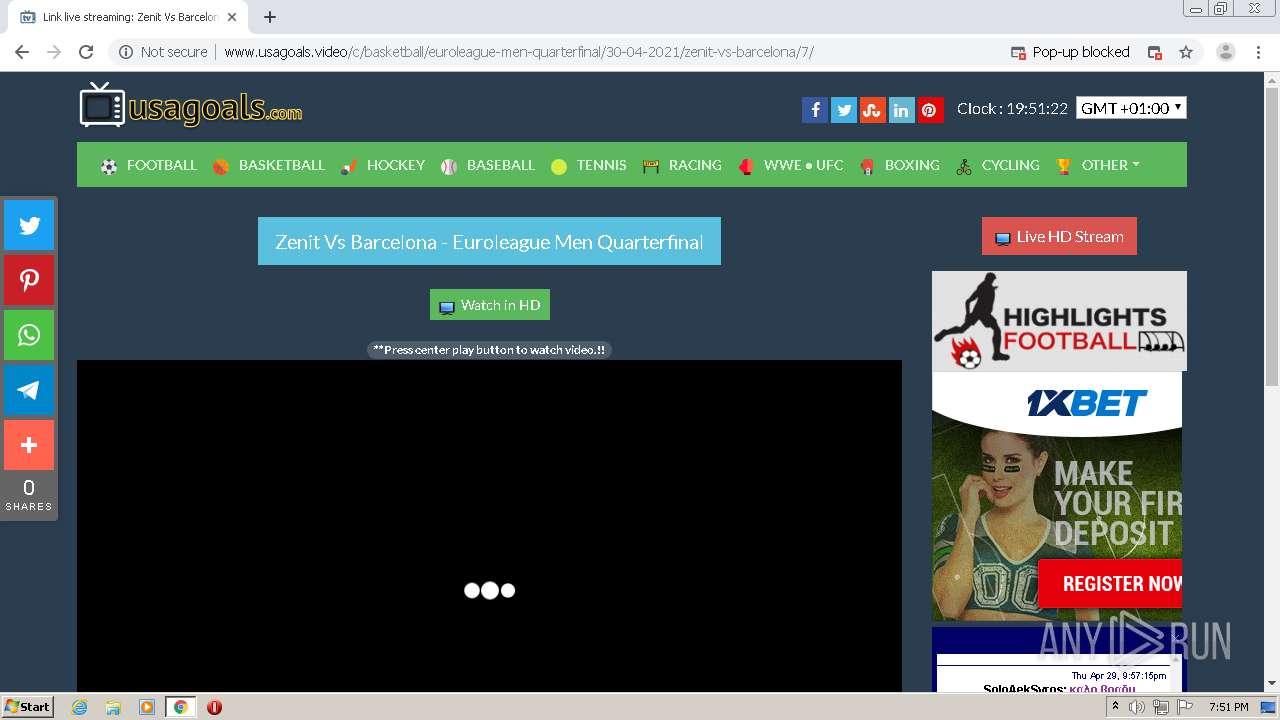The height and width of the screenshot is (720, 1280).
Task: Click Zenit Vs Barcelona title banner
Action: click(x=489, y=242)
